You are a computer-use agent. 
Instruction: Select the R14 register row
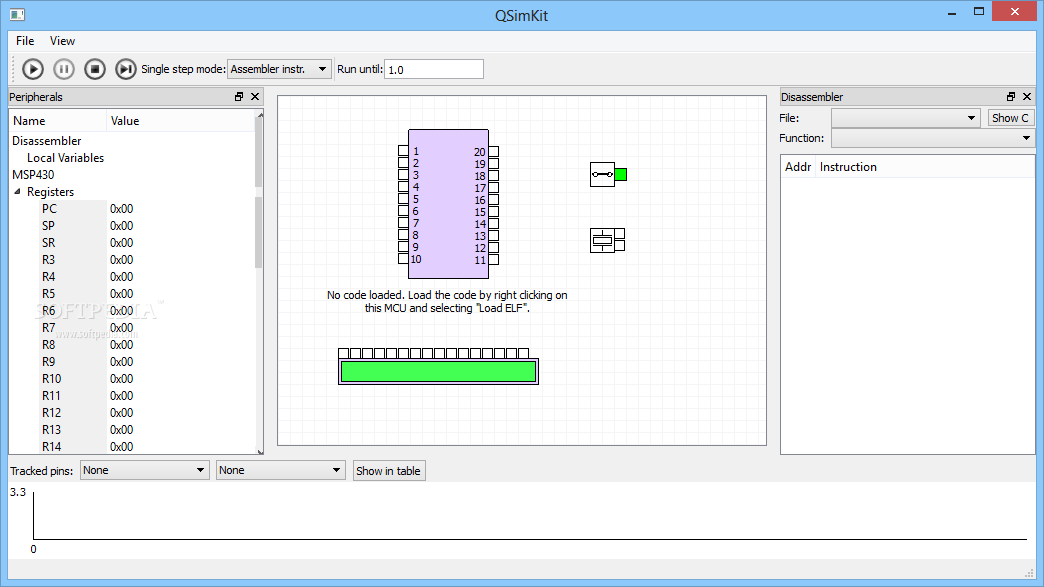pyautogui.click(x=132, y=447)
